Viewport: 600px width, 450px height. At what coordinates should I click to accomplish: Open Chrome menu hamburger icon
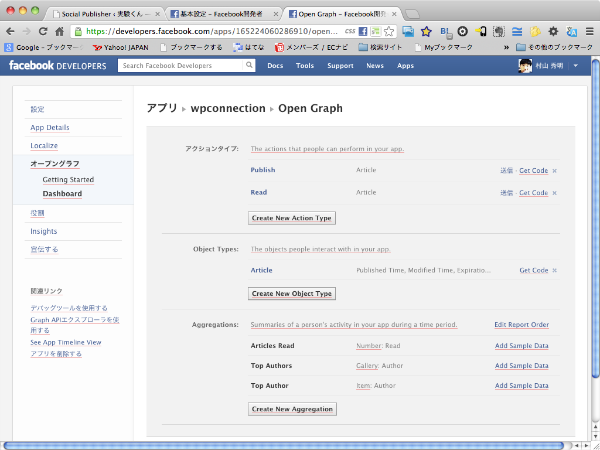(590, 31)
